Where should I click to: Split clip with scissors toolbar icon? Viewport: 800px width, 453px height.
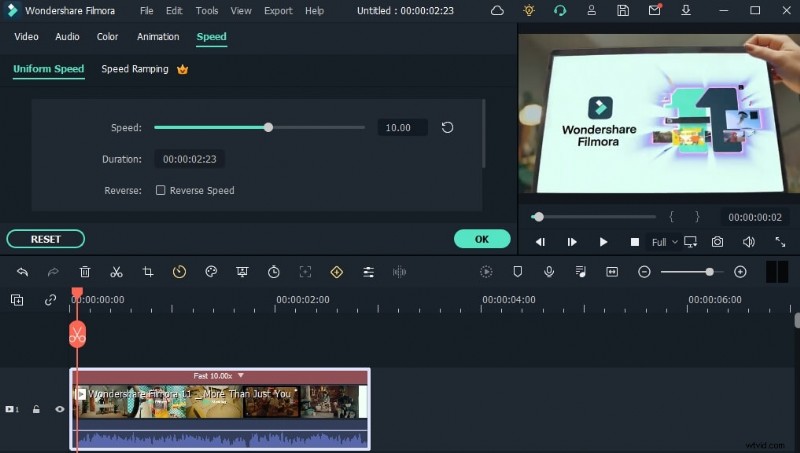(116, 272)
